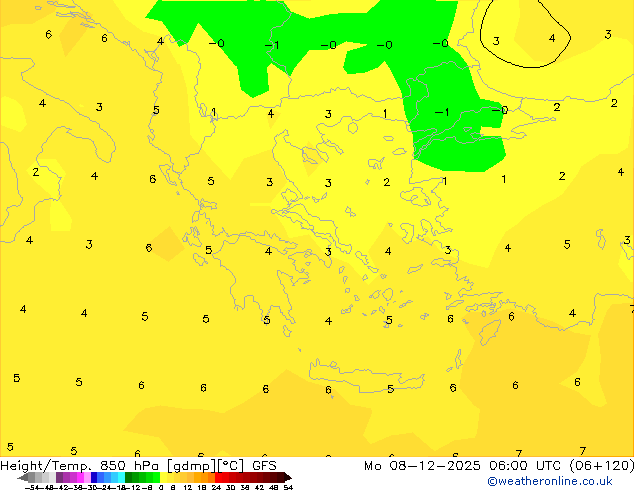Pick the cyan legend swatch above -18

121,477
